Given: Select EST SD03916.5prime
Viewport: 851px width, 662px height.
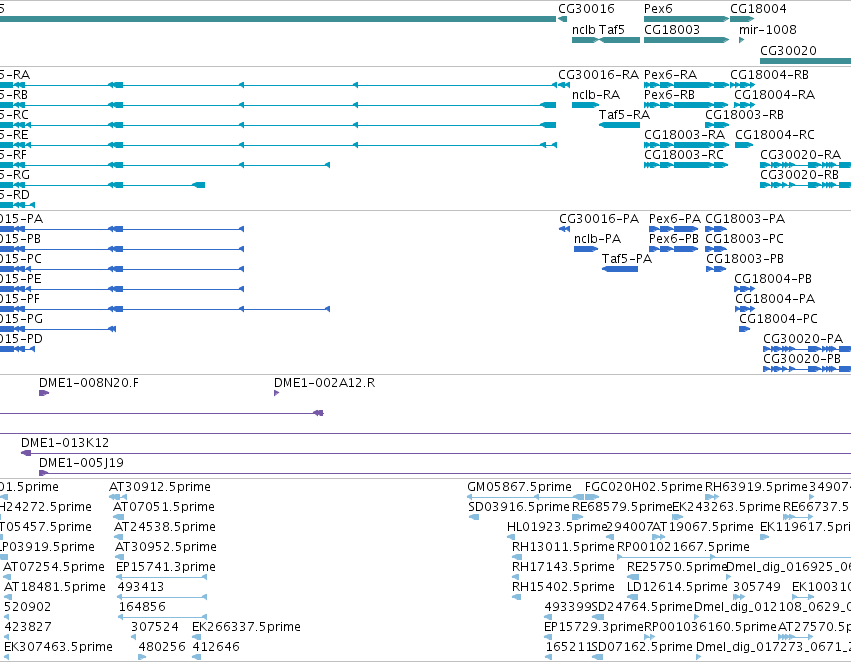Looking at the screenshot, I should click(x=518, y=507).
